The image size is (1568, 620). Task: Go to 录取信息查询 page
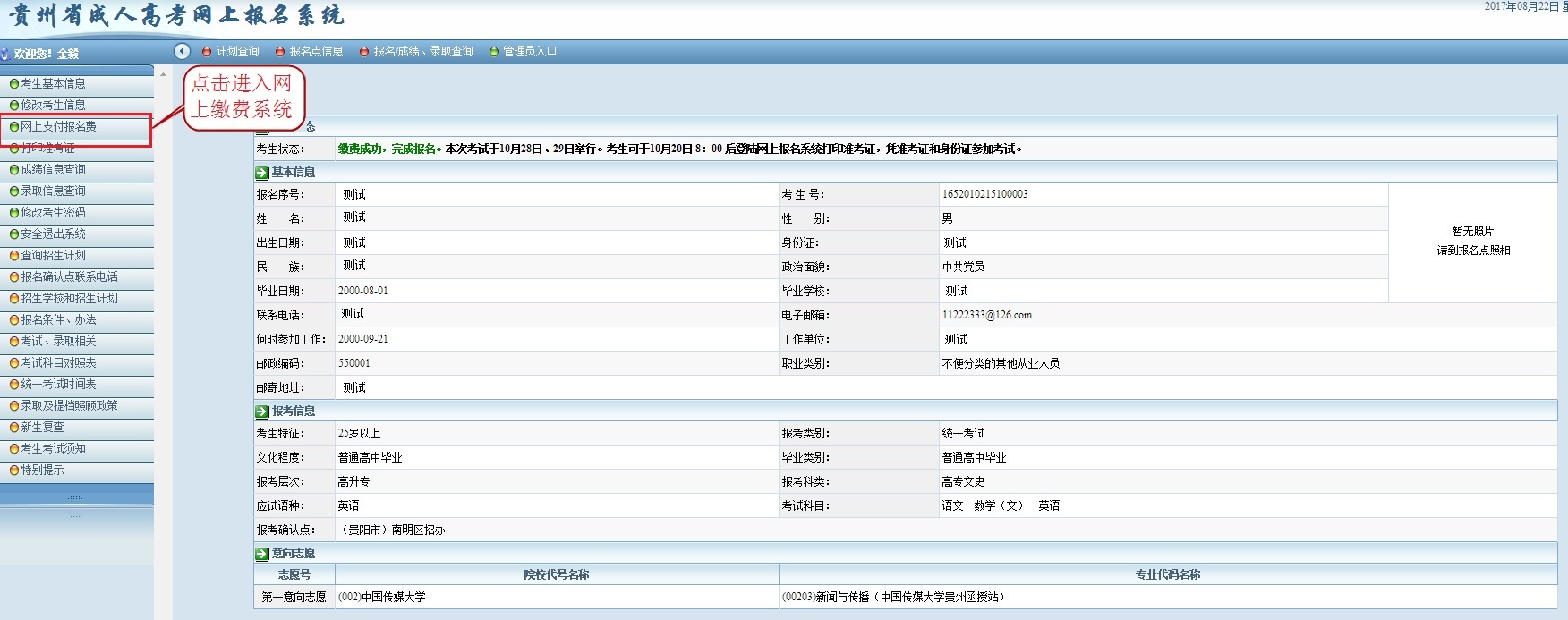[x=53, y=191]
